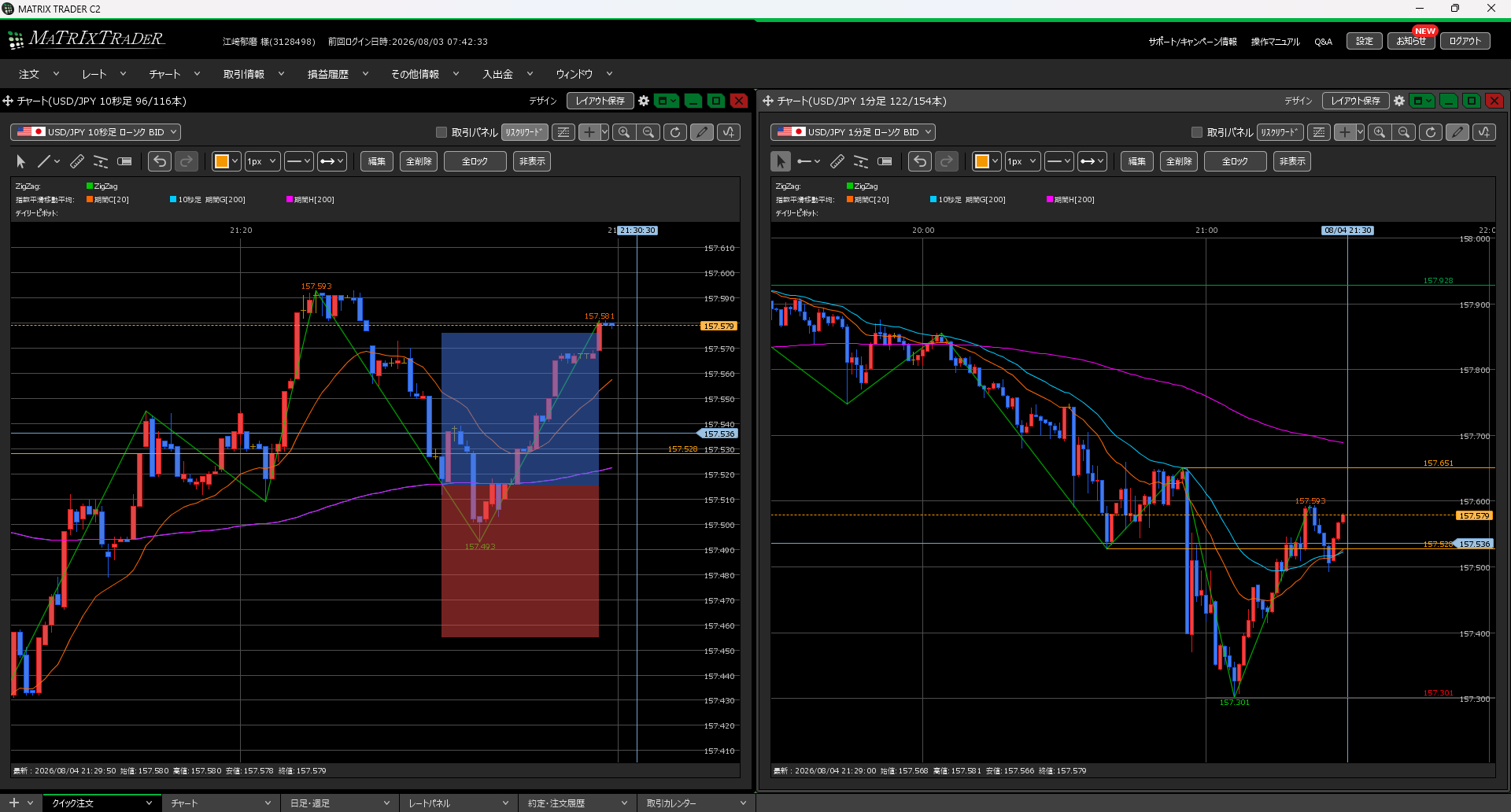Click 非表示 button in 1分足 chart

pyautogui.click(x=1292, y=161)
